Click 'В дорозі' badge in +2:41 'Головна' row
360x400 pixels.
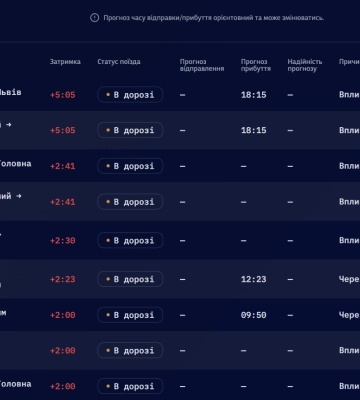coord(130,166)
